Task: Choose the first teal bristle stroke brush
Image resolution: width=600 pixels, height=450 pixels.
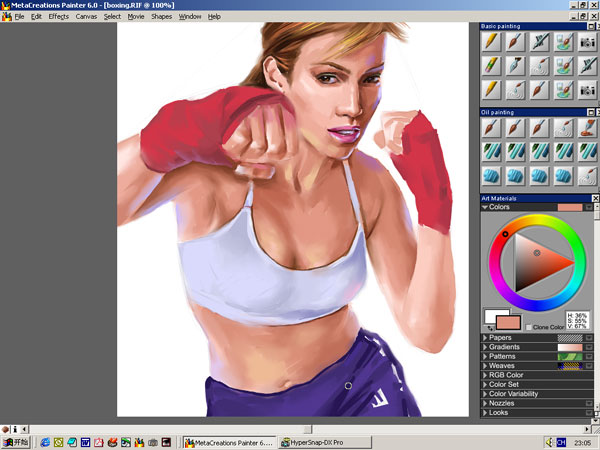Action: pyautogui.click(x=491, y=151)
